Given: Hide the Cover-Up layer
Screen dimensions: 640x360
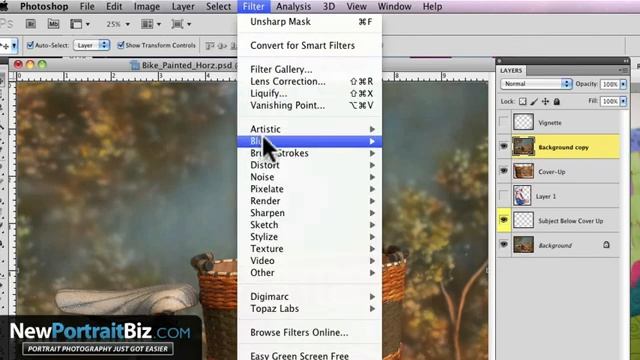Looking at the screenshot, I should coord(504,171).
